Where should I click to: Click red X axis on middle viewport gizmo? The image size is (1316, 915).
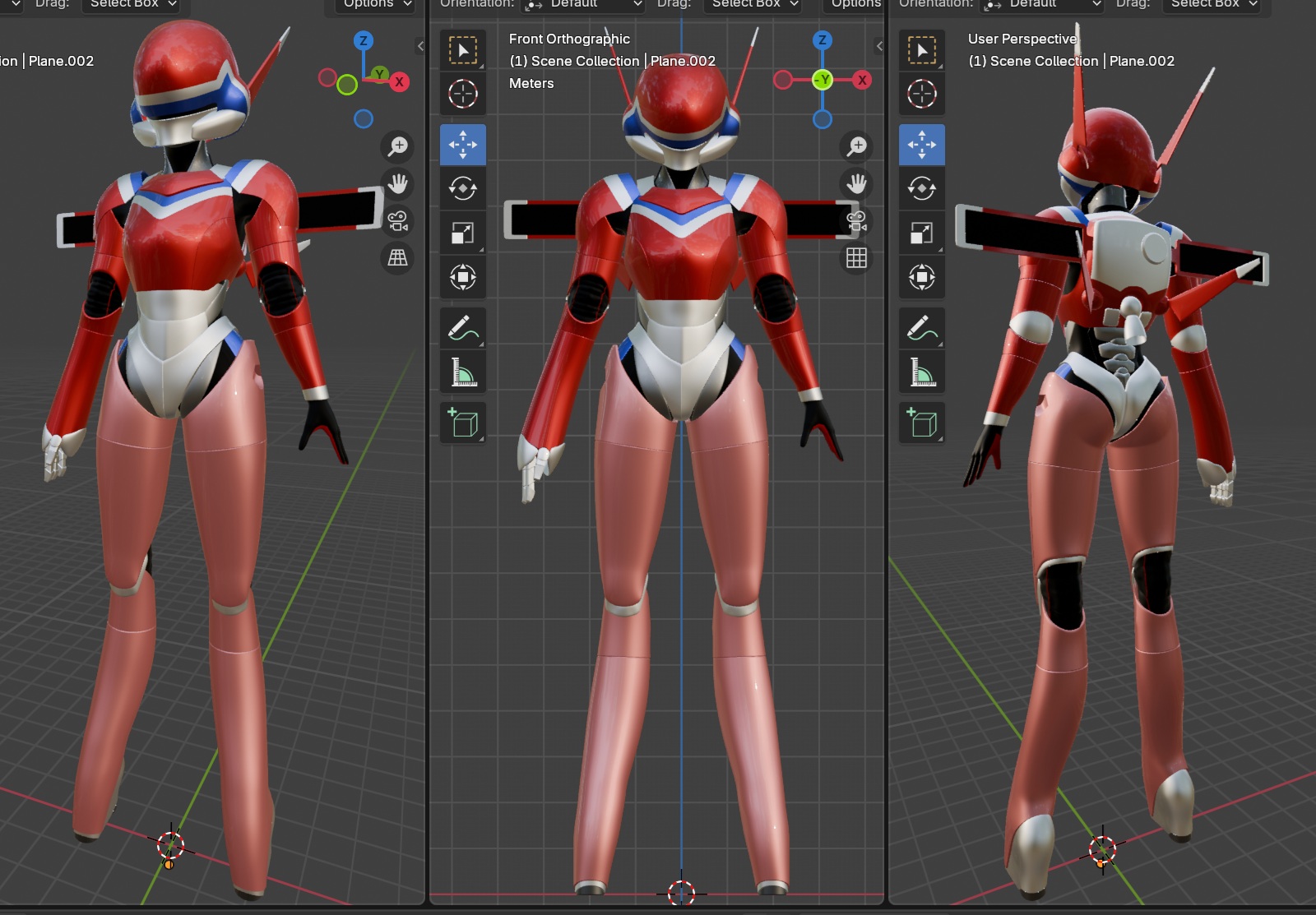[x=862, y=80]
